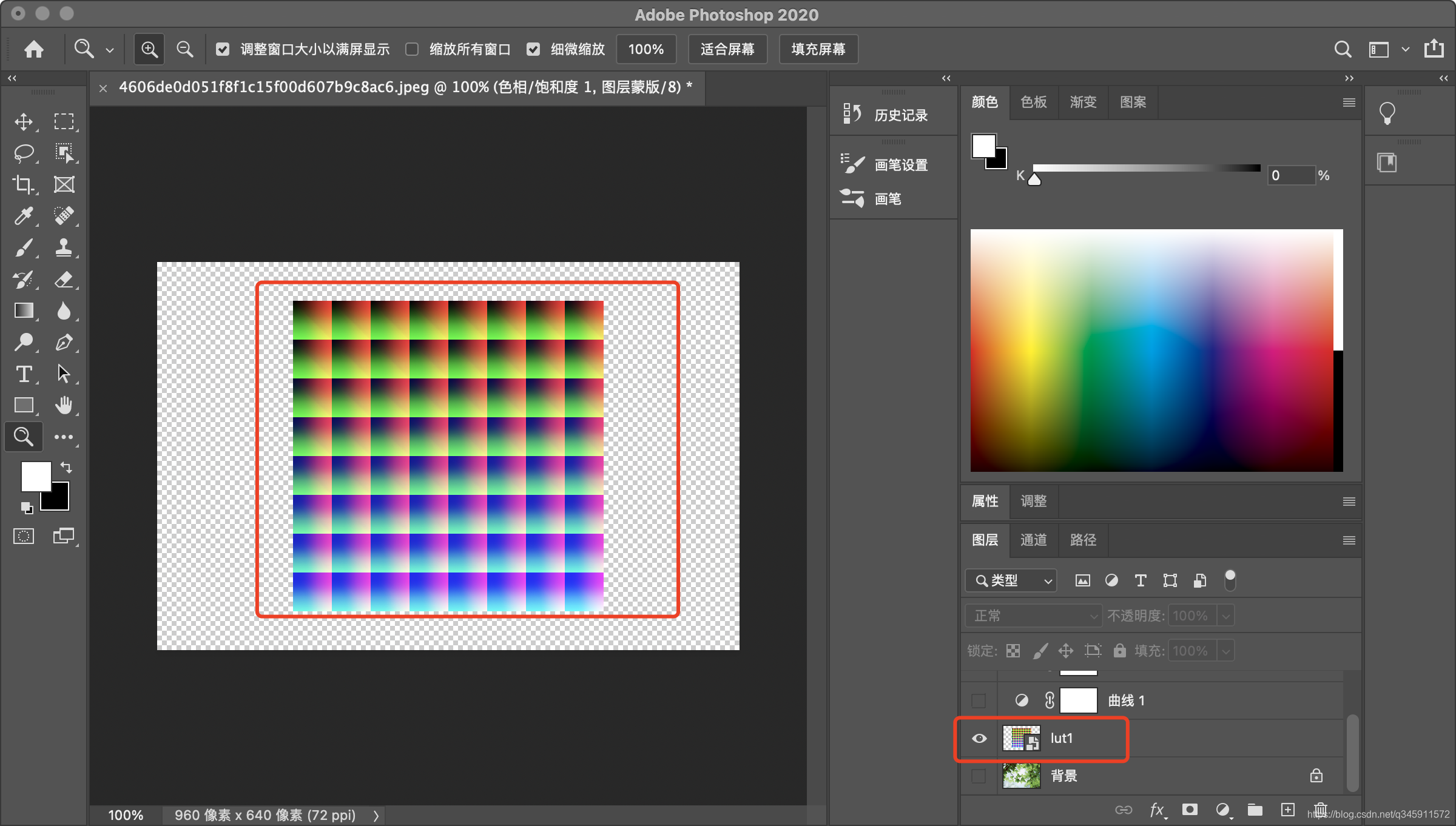The width and height of the screenshot is (1456, 826).
Task: Switch to the 路径 tab
Action: click(x=1084, y=540)
